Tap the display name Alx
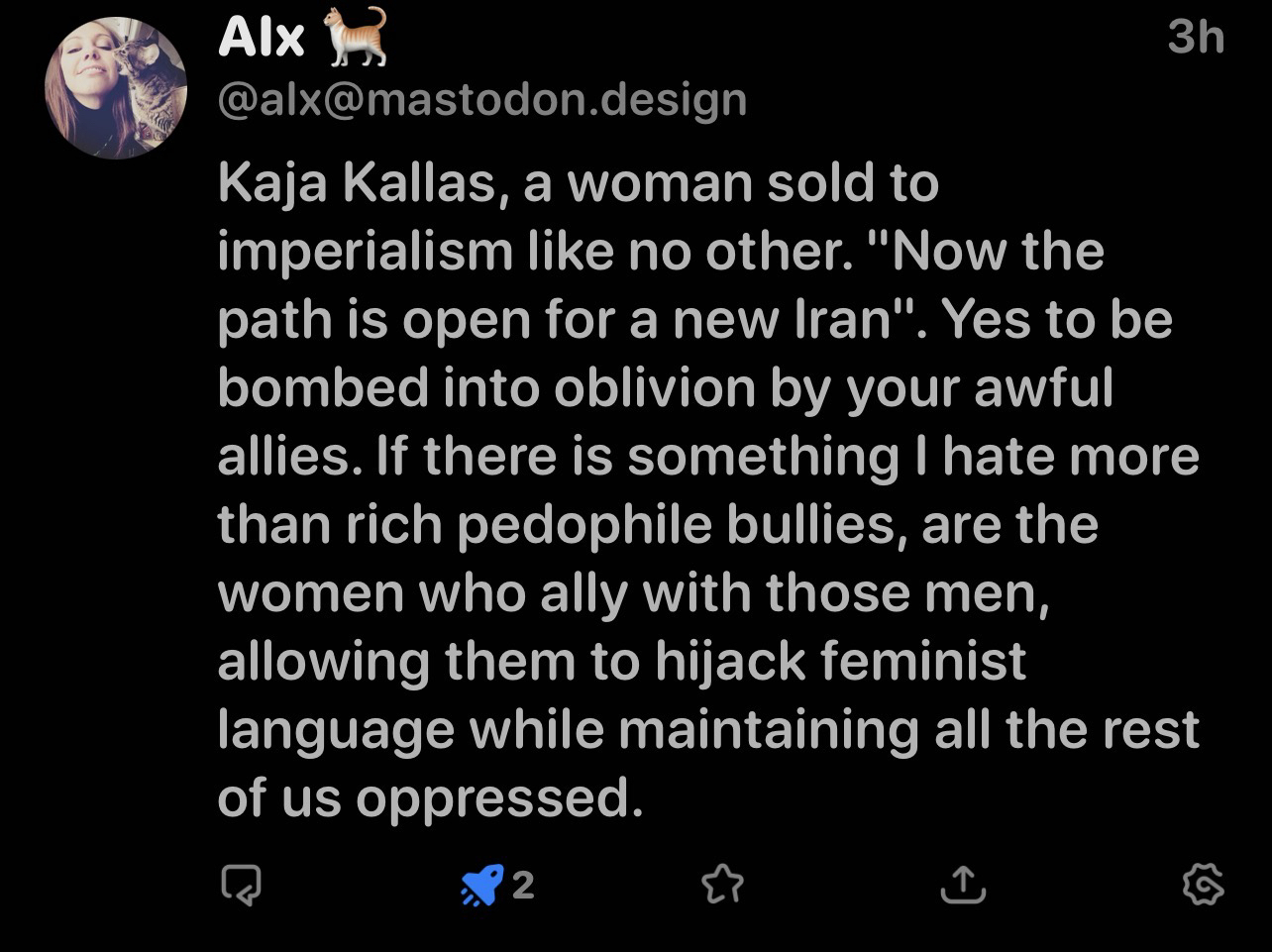1272x952 pixels. (261, 39)
